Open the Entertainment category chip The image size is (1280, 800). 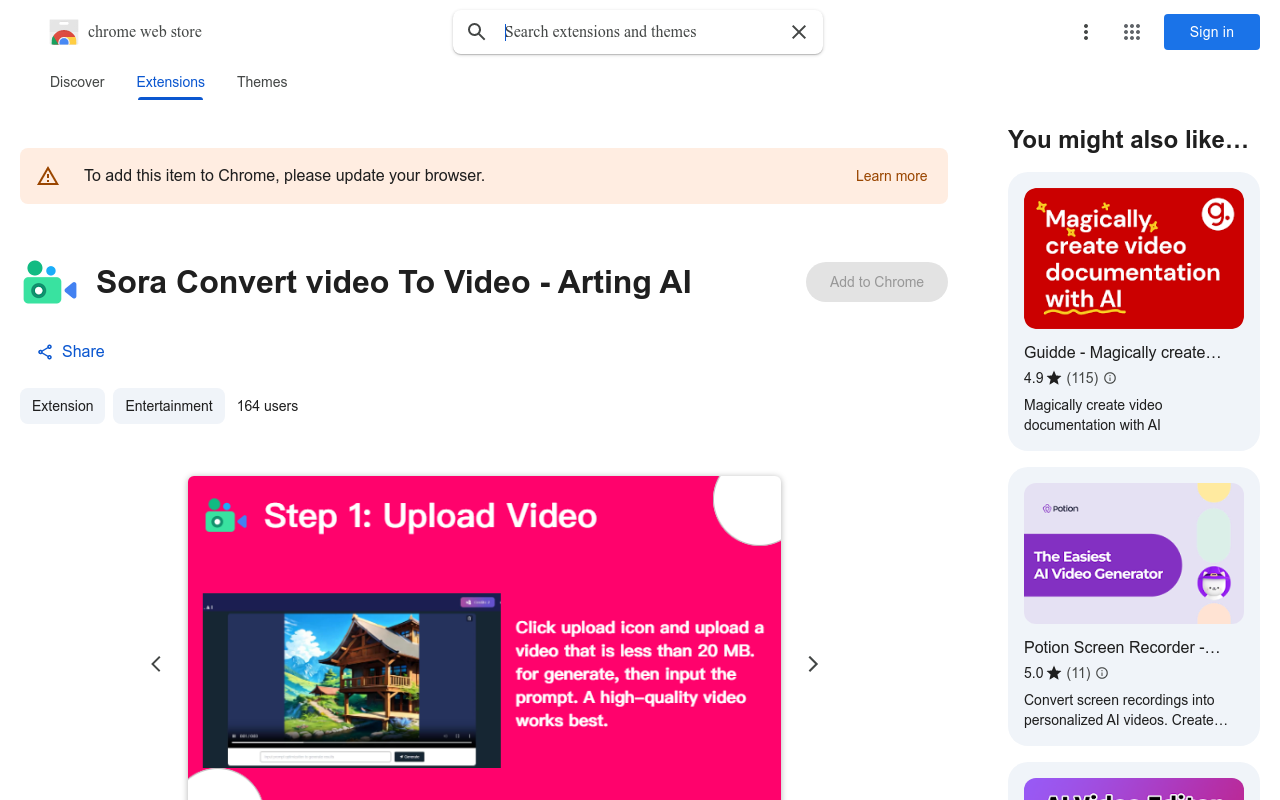point(169,406)
